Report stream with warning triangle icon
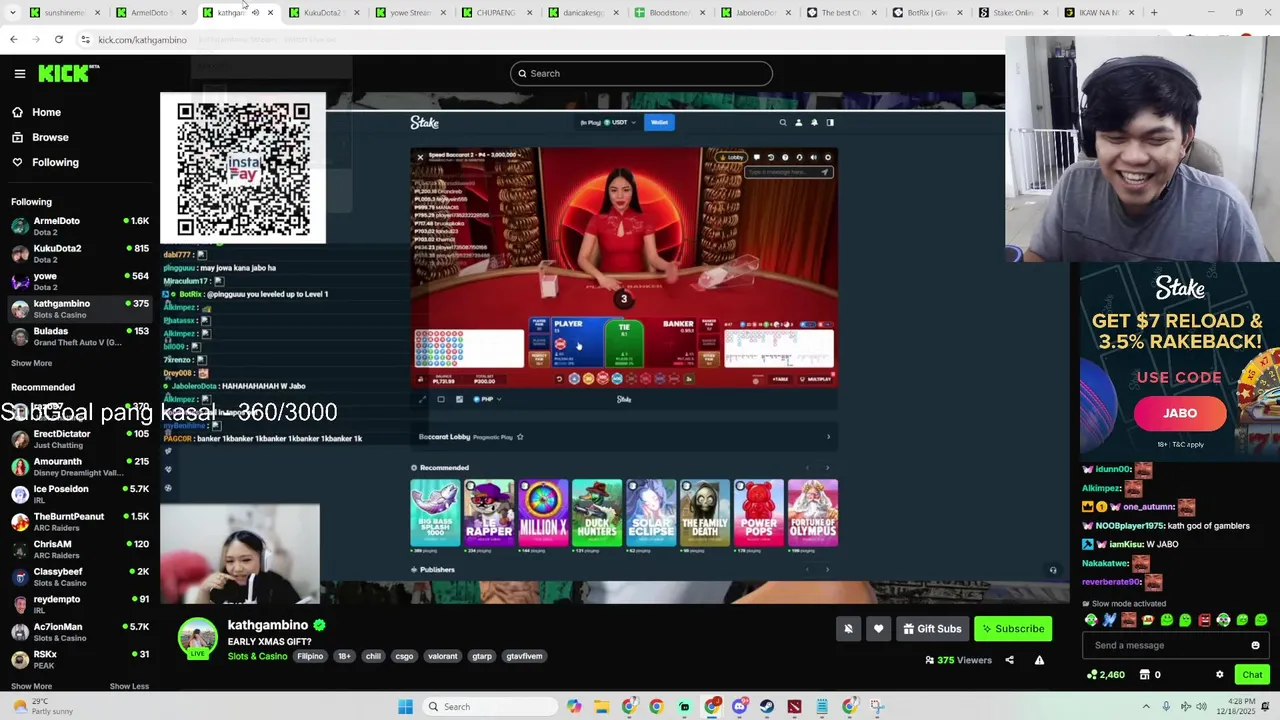The height and width of the screenshot is (720, 1280). [1039, 660]
